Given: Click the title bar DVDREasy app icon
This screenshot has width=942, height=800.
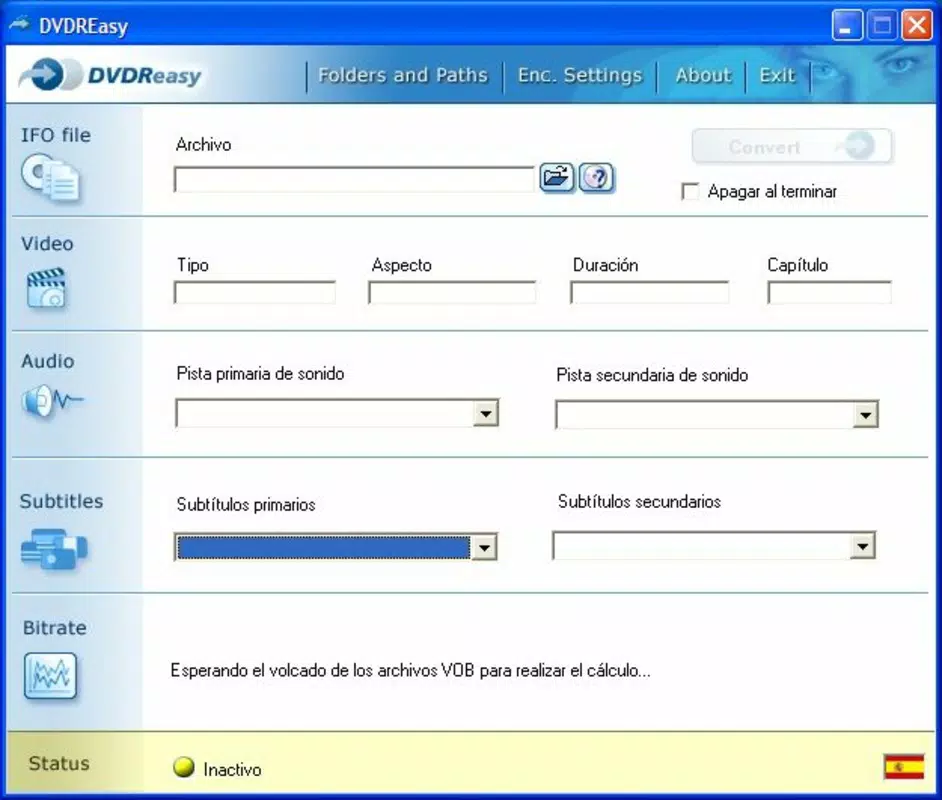Looking at the screenshot, I should click(x=20, y=25).
